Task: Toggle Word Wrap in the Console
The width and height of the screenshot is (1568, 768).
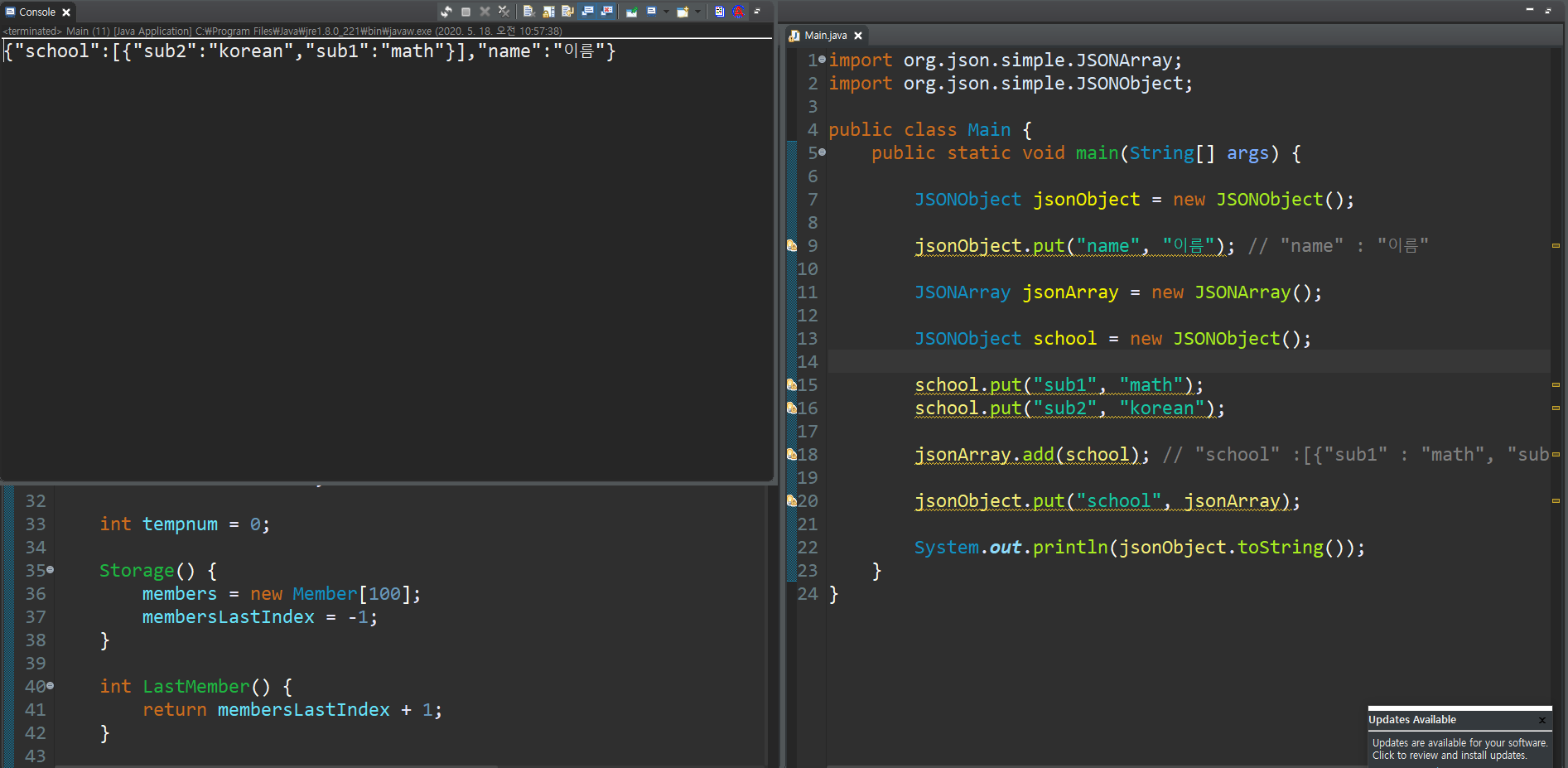Action: pyautogui.click(x=567, y=12)
